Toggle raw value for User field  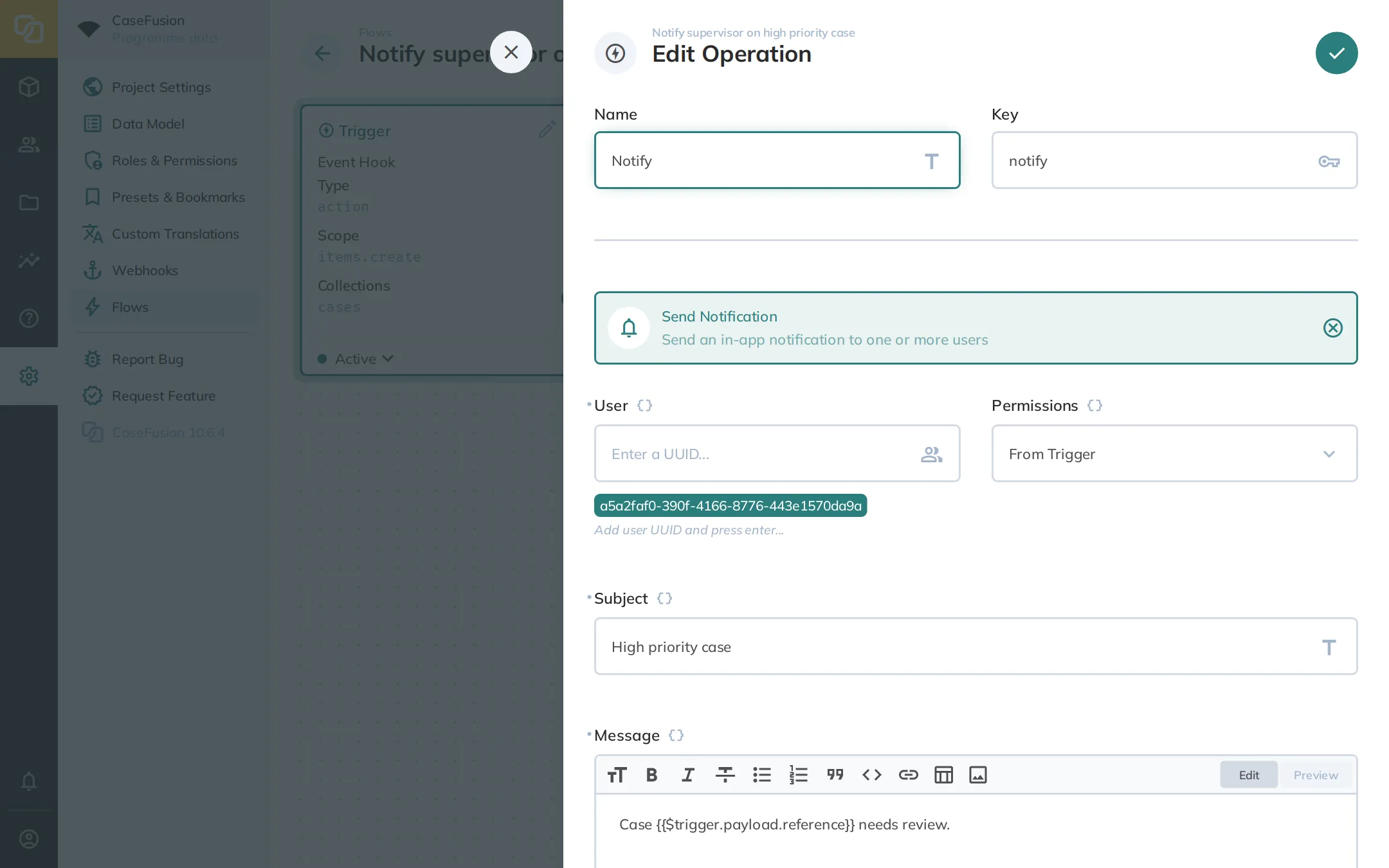[x=644, y=406]
